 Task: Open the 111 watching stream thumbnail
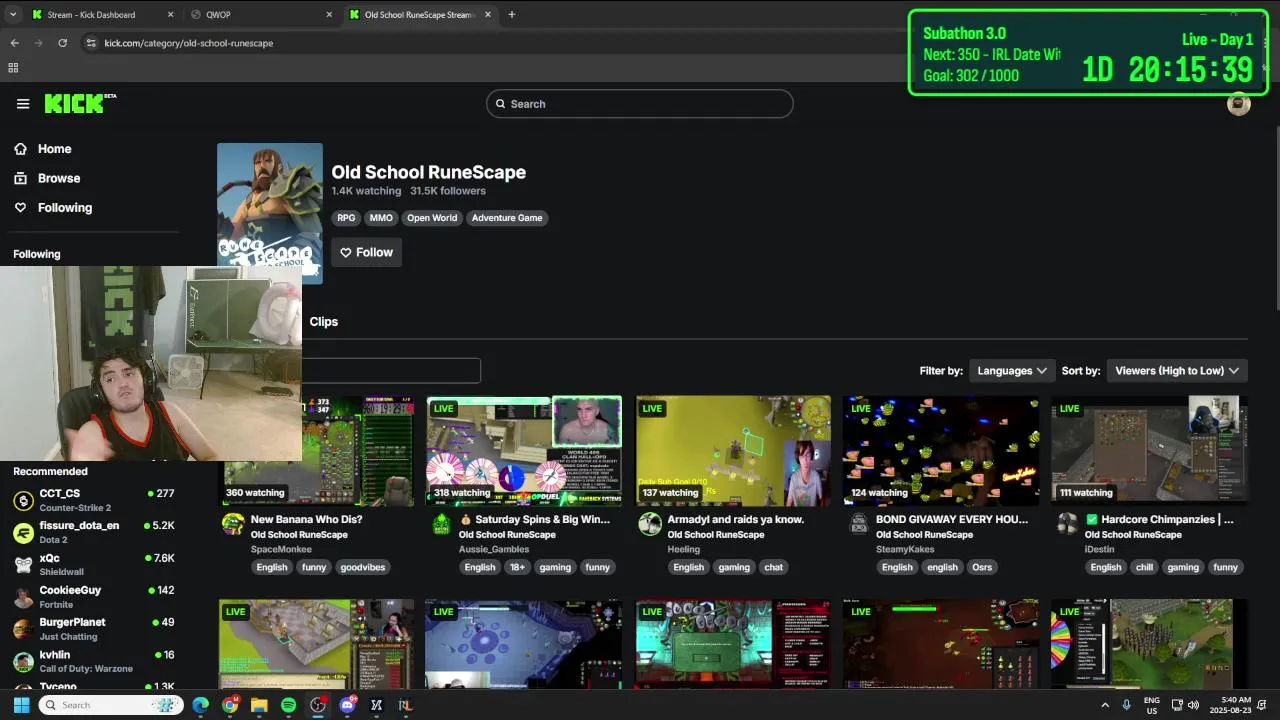click(1150, 451)
